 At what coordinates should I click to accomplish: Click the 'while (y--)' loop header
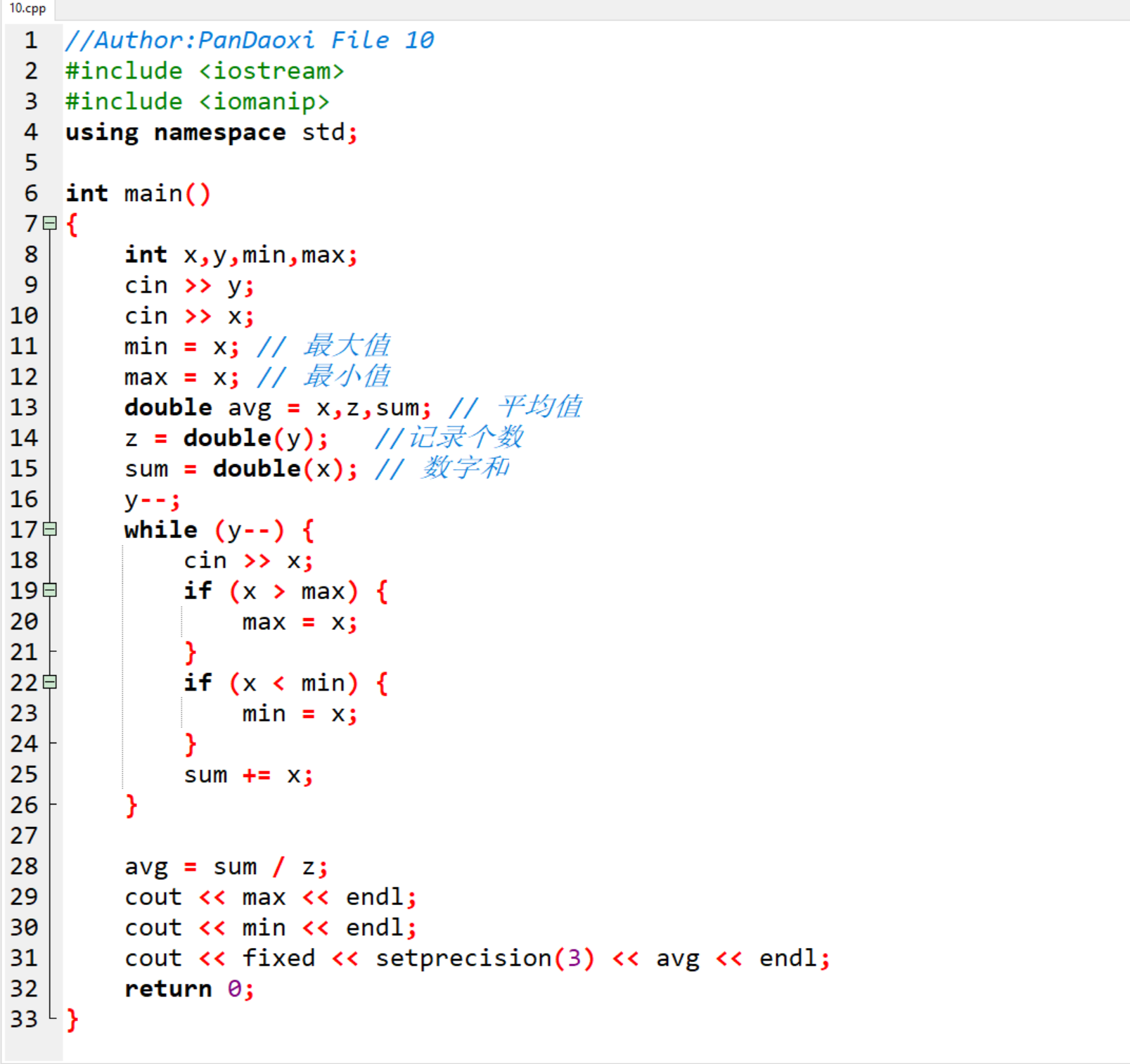[x=205, y=530]
